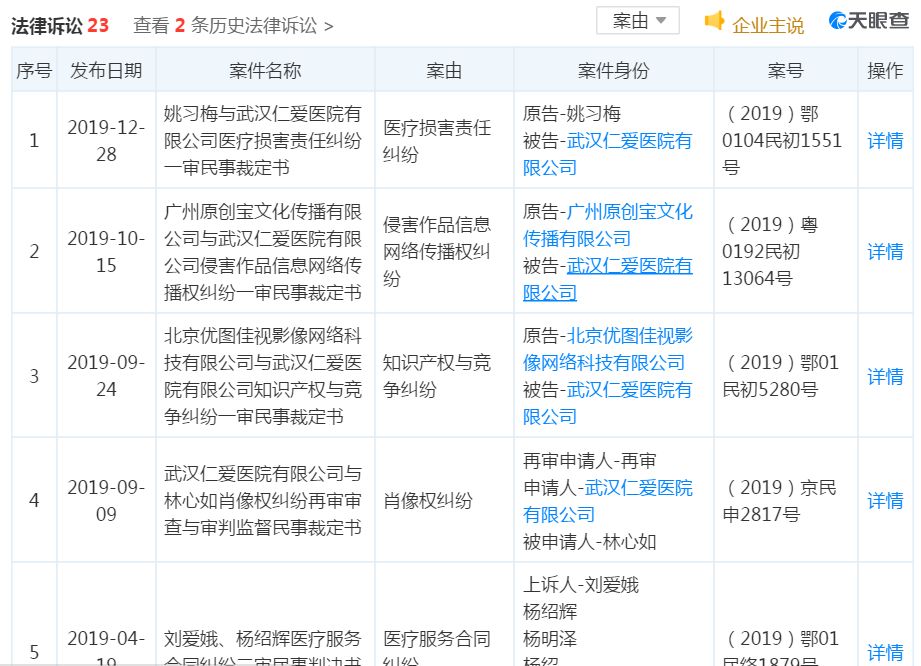921x666 pixels.
Task: Click case number （2019）京民申2817号
Action: coord(779,500)
